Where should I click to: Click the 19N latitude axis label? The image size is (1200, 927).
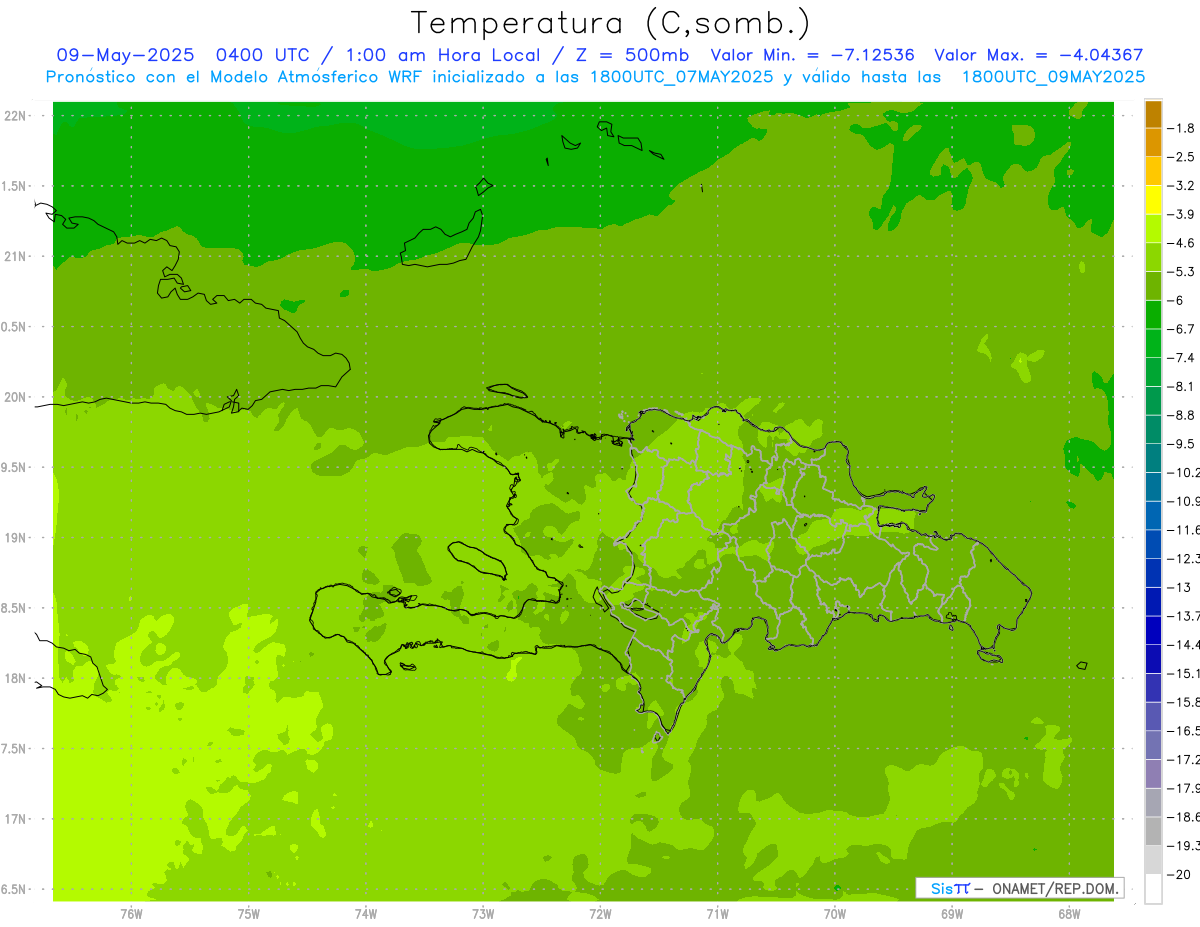(x=15, y=538)
